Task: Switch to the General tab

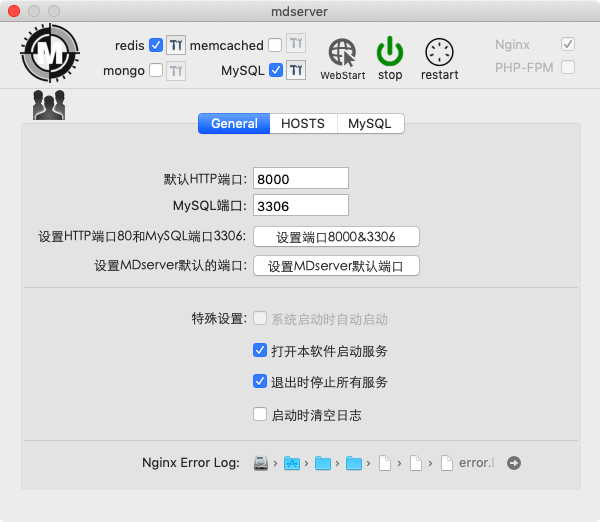Action: click(x=234, y=123)
